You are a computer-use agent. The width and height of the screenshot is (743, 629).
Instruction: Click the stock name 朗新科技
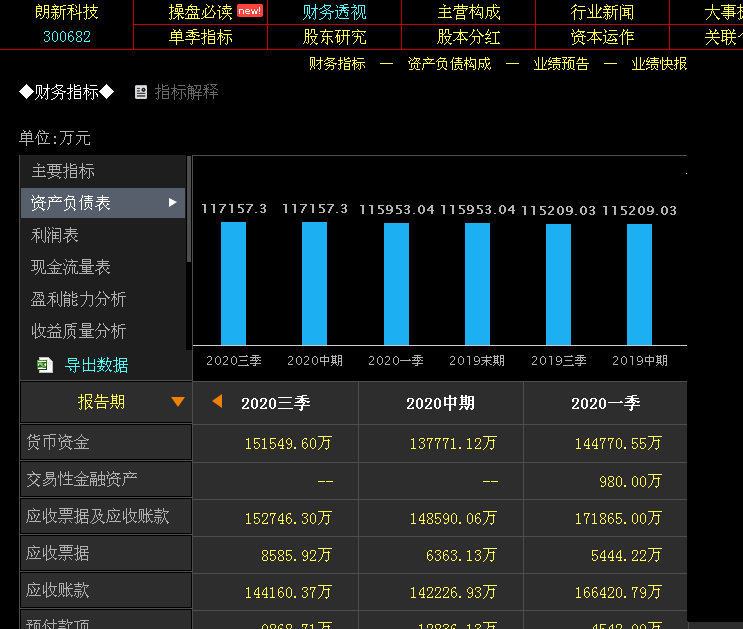(x=67, y=12)
